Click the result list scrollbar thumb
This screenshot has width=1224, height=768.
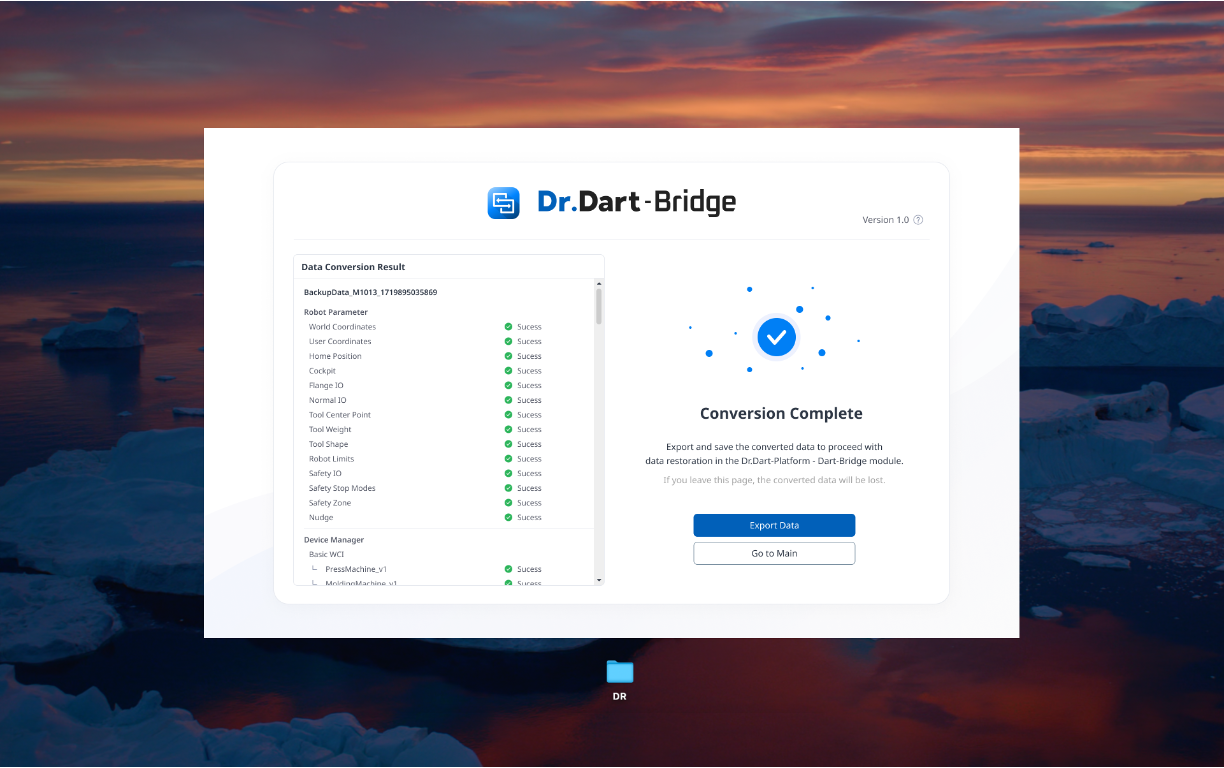[x=599, y=306]
